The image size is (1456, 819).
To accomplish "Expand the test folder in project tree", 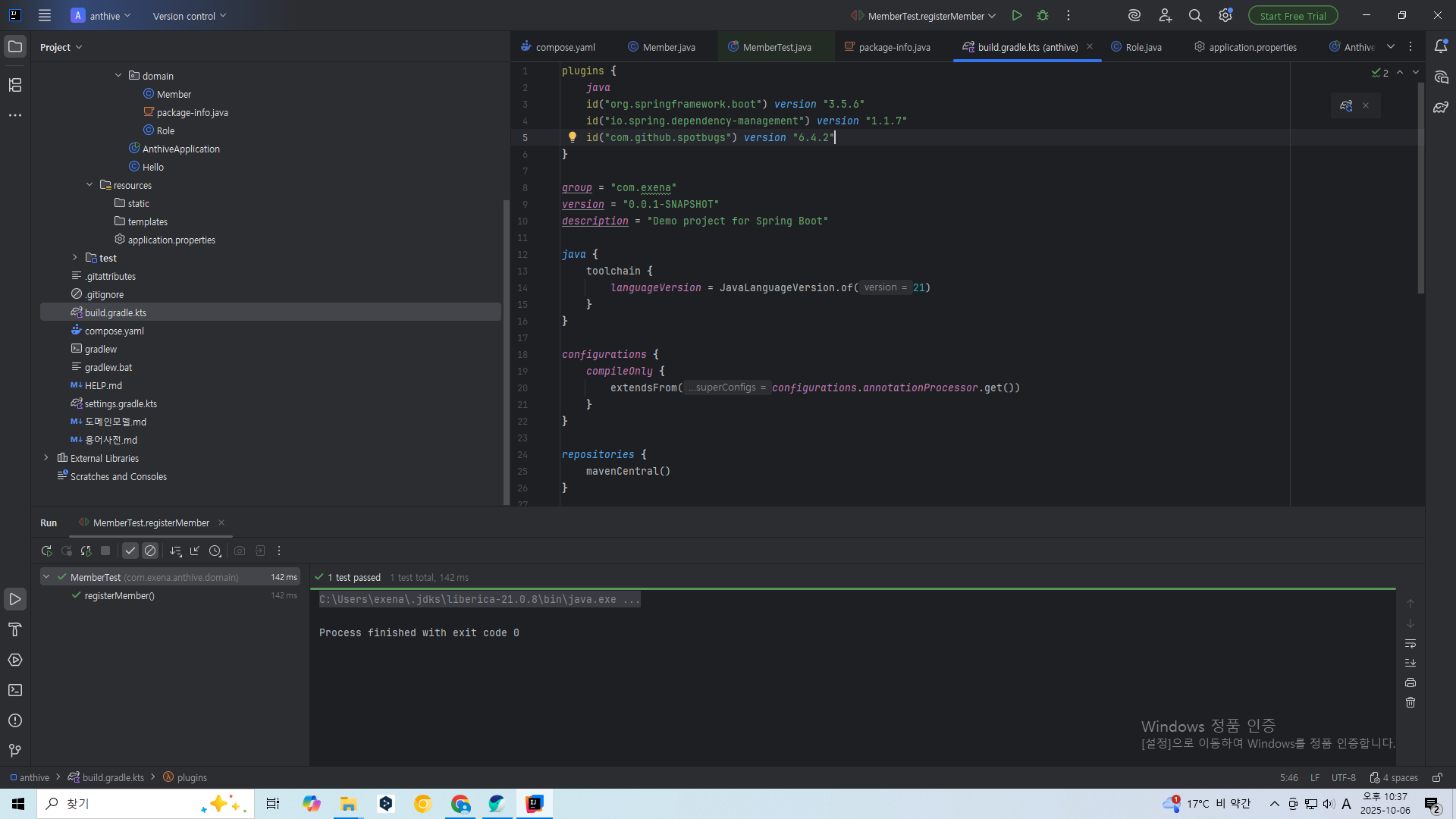I will (x=74, y=258).
